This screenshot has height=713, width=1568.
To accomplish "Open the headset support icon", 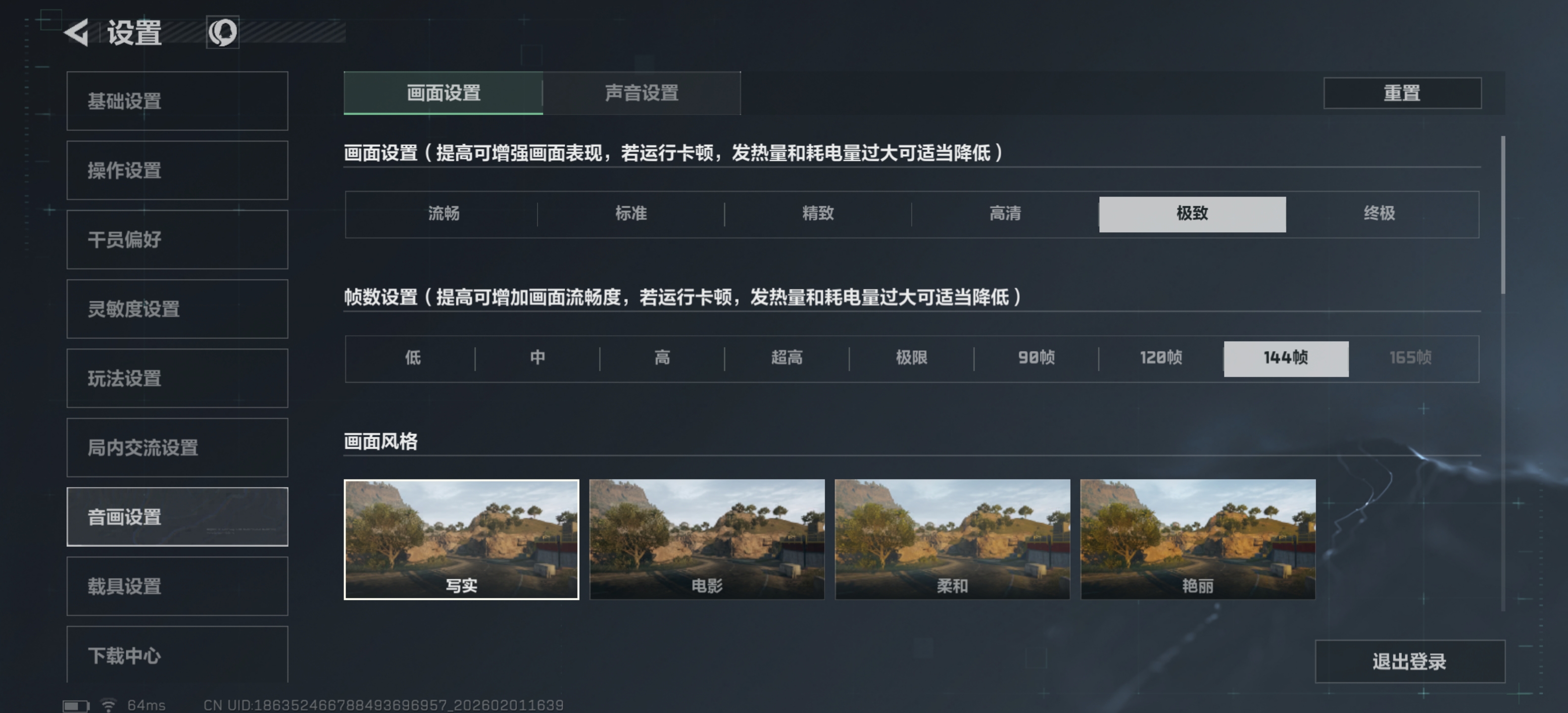I will 222,32.
